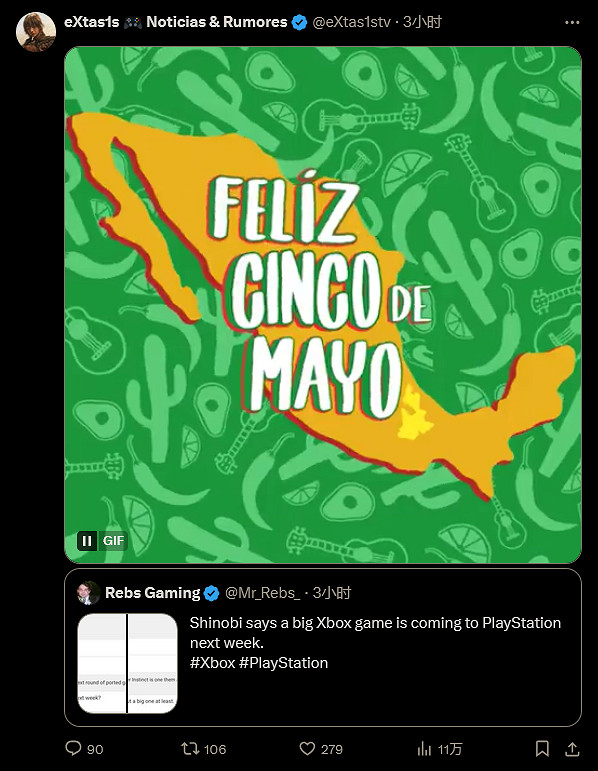Click the GIF label badge

(x=113, y=541)
